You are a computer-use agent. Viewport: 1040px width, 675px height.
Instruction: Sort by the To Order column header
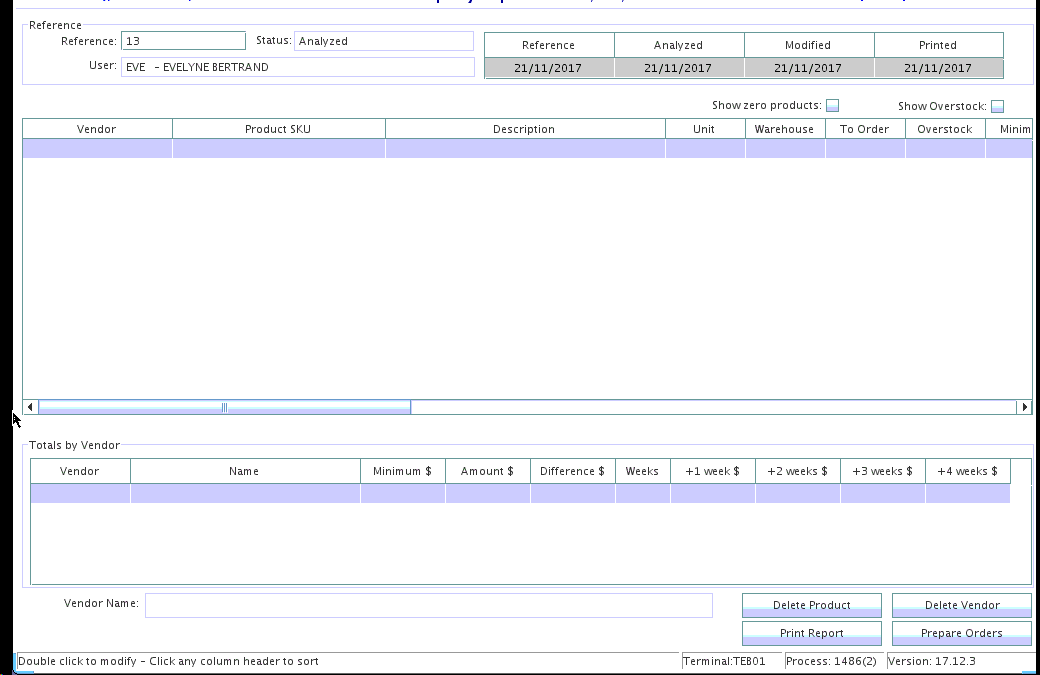(864, 129)
